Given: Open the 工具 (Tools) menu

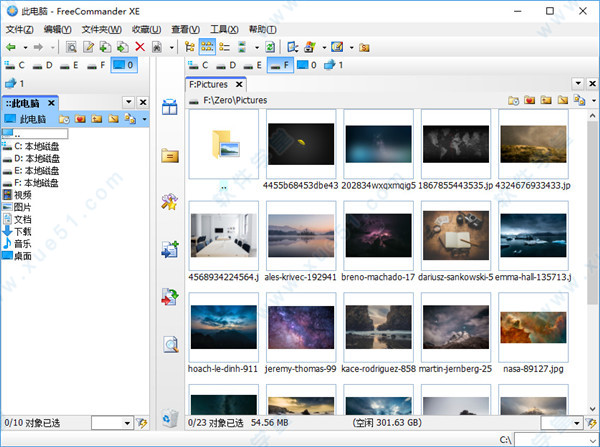Looking at the screenshot, I should (223, 29).
